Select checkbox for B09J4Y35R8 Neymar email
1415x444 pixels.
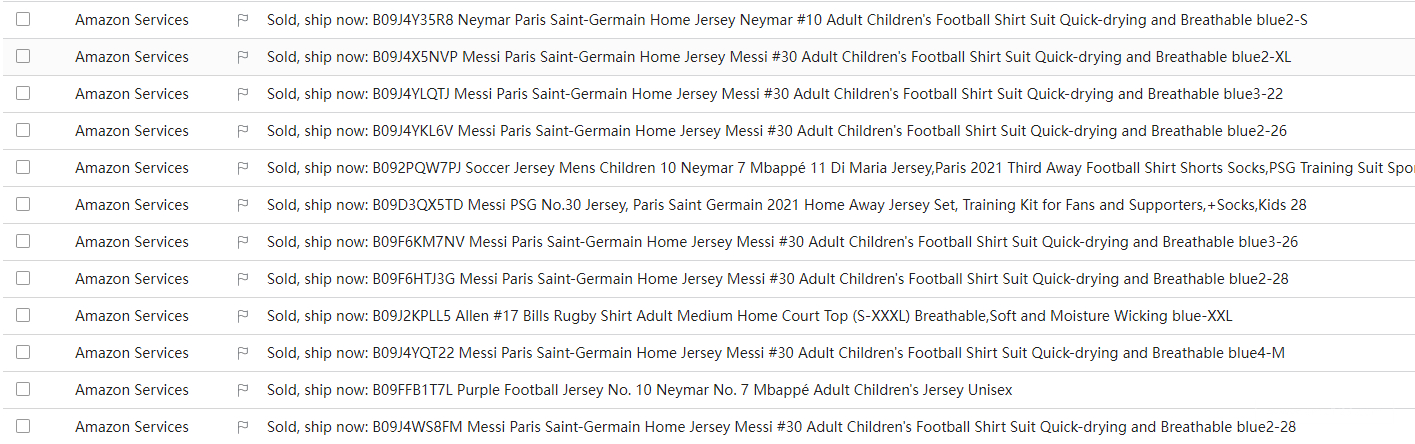[x=23, y=19]
